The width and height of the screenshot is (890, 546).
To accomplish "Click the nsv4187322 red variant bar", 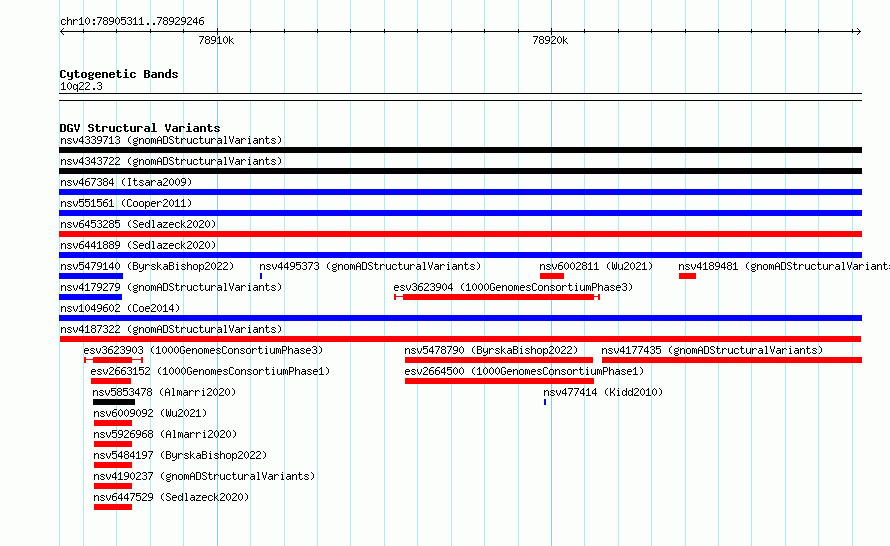I will coord(460,339).
